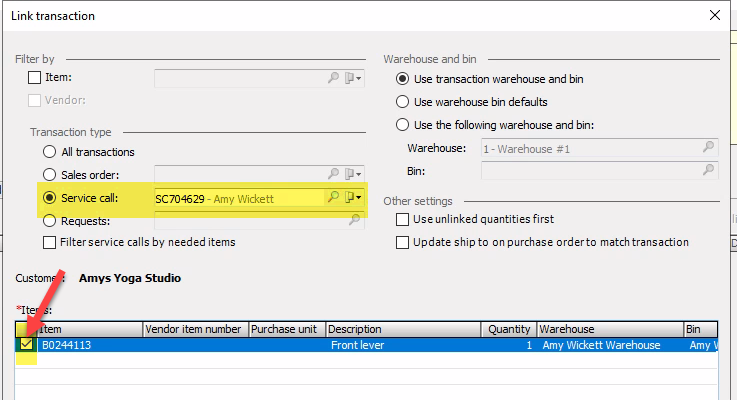Select the All transactions radio button
Viewport: 737px width, 400px height.
click(49, 152)
